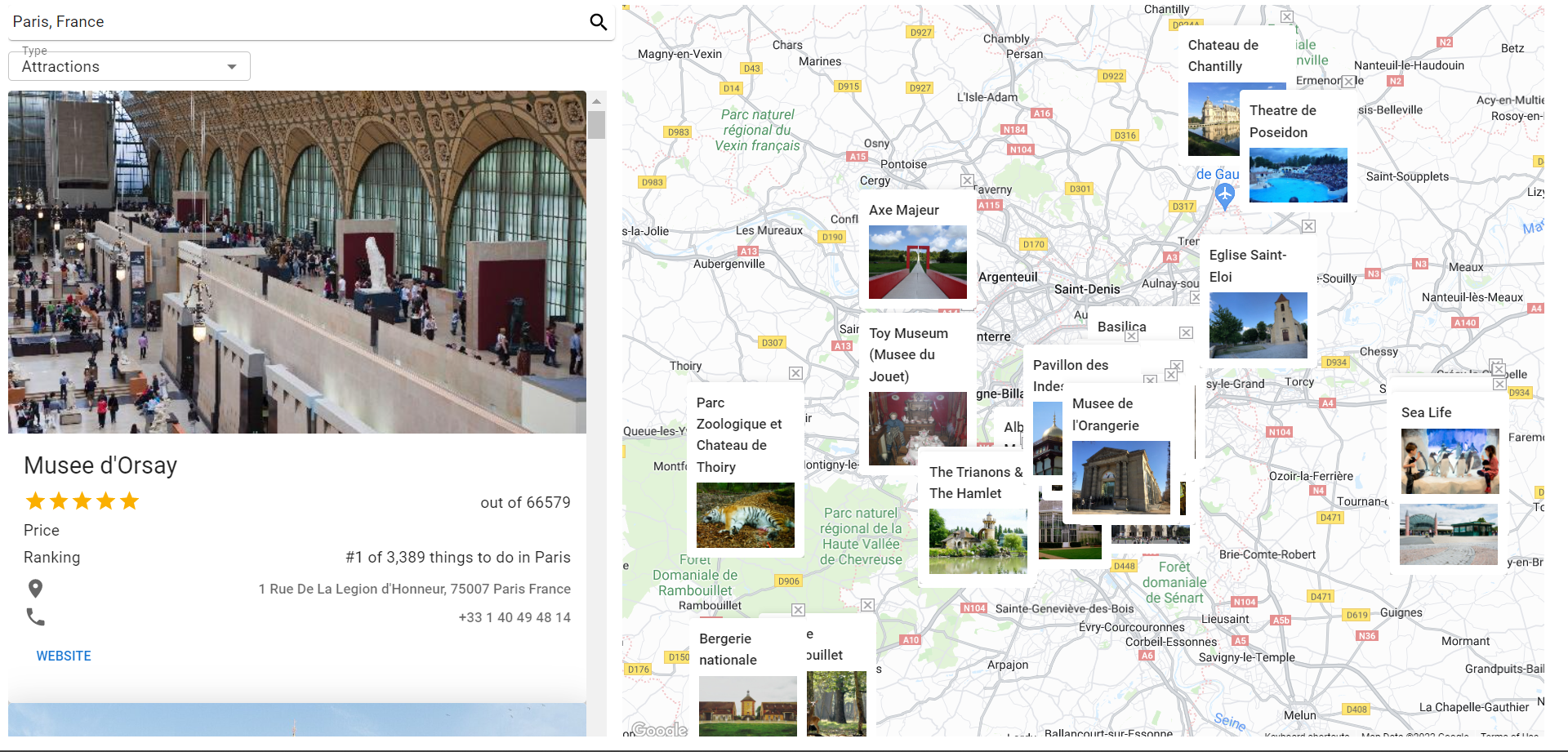Click the location pin icon
The image size is (1568, 752).
click(35, 589)
